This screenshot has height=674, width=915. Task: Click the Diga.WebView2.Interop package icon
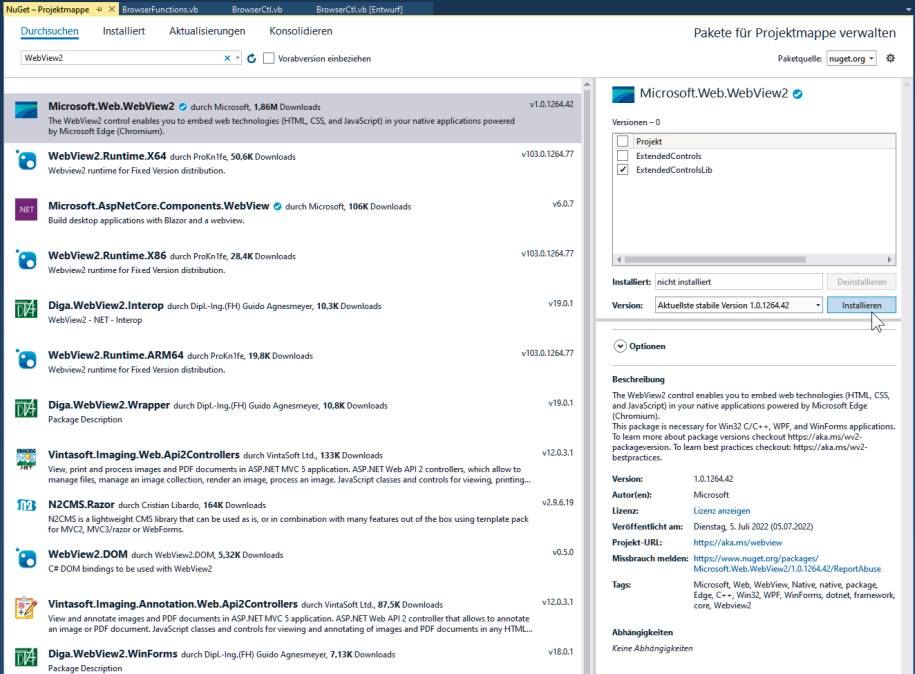[x=26, y=309]
